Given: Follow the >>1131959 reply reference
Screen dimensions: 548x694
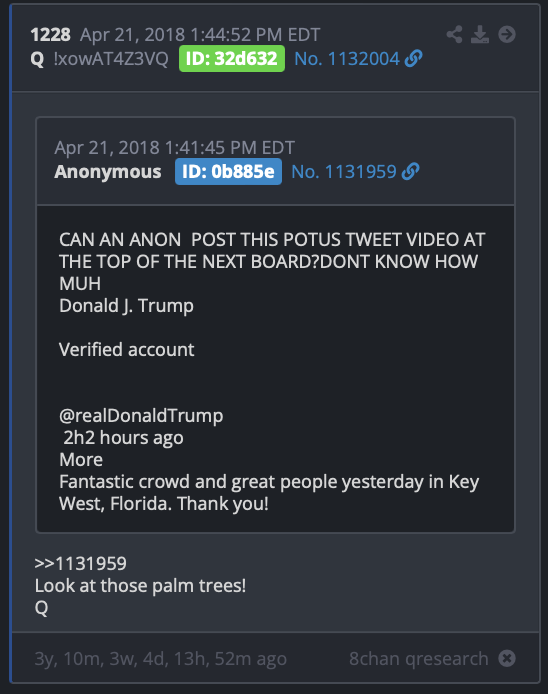Looking at the screenshot, I should [x=81, y=564].
